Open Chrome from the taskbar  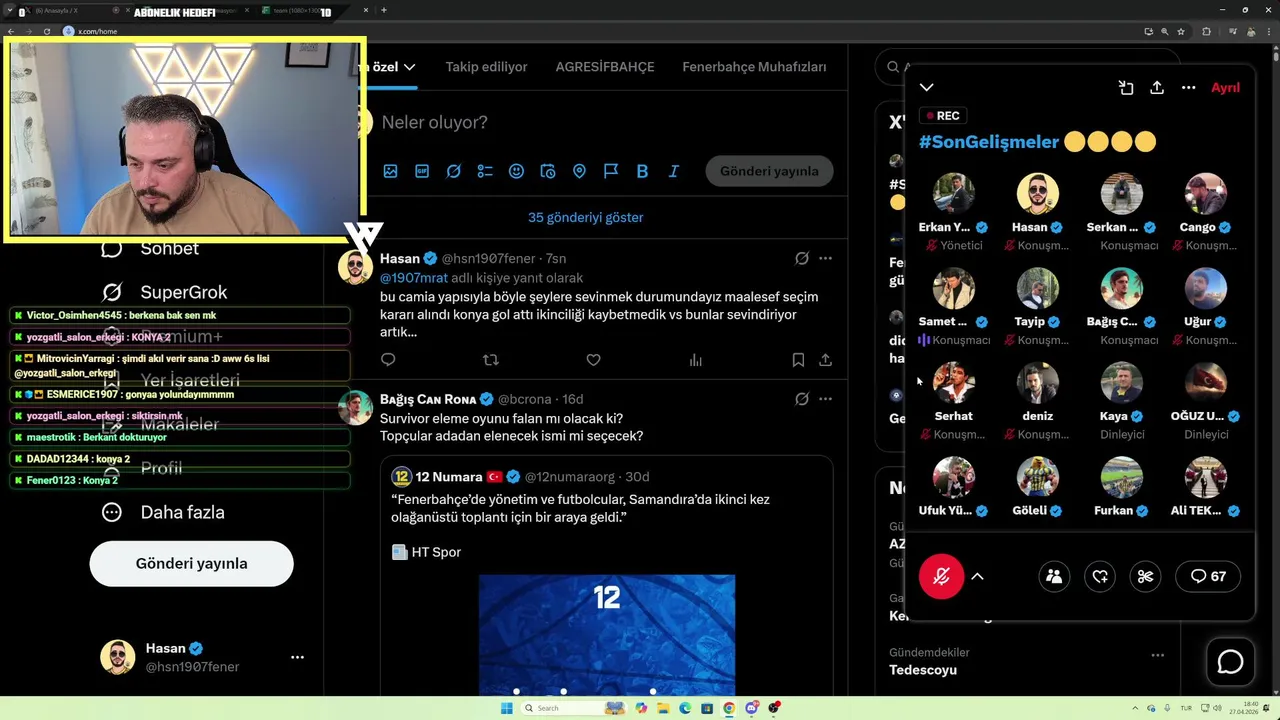point(729,708)
